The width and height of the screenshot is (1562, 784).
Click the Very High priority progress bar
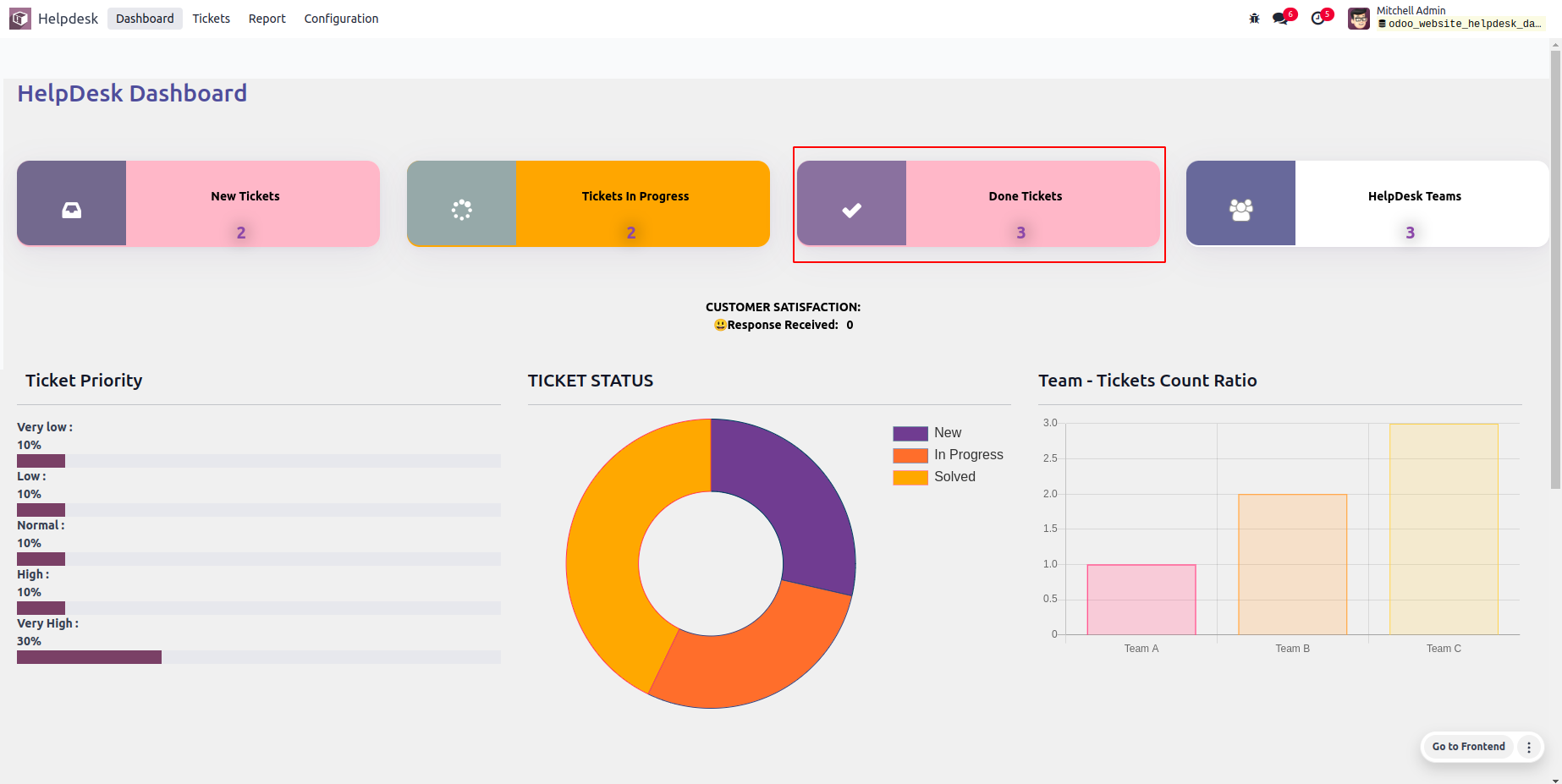[x=258, y=657]
